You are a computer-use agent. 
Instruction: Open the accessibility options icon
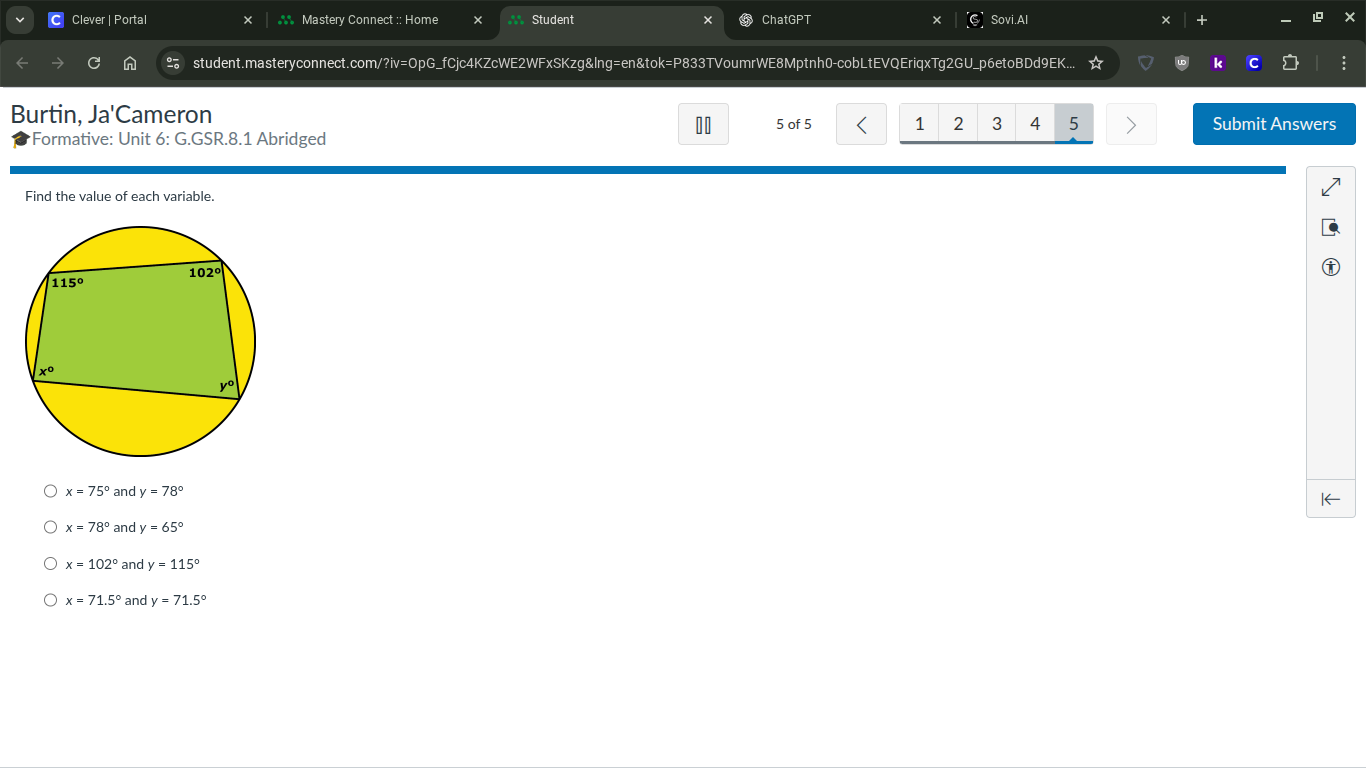click(x=1330, y=267)
